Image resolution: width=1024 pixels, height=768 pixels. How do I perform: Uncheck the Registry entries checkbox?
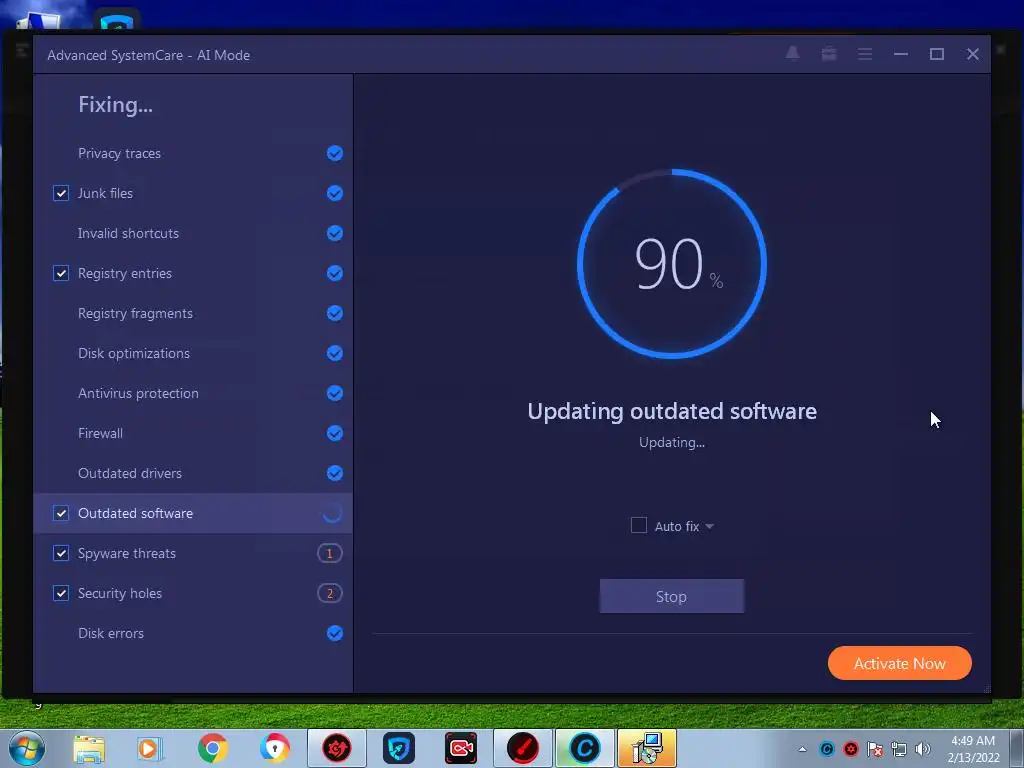click(61, 273)
